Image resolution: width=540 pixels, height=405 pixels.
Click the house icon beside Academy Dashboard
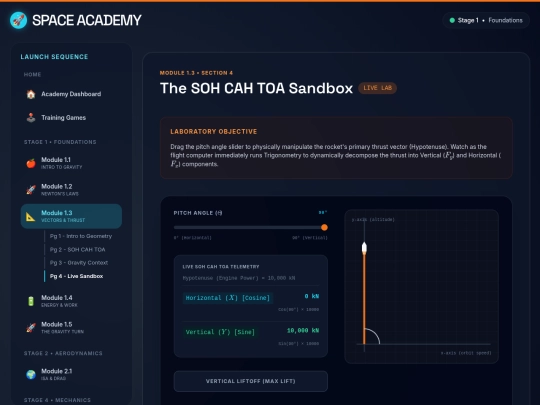(31, 94)
